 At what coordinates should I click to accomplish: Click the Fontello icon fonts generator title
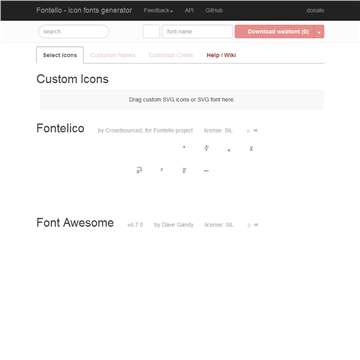[84, 10]
